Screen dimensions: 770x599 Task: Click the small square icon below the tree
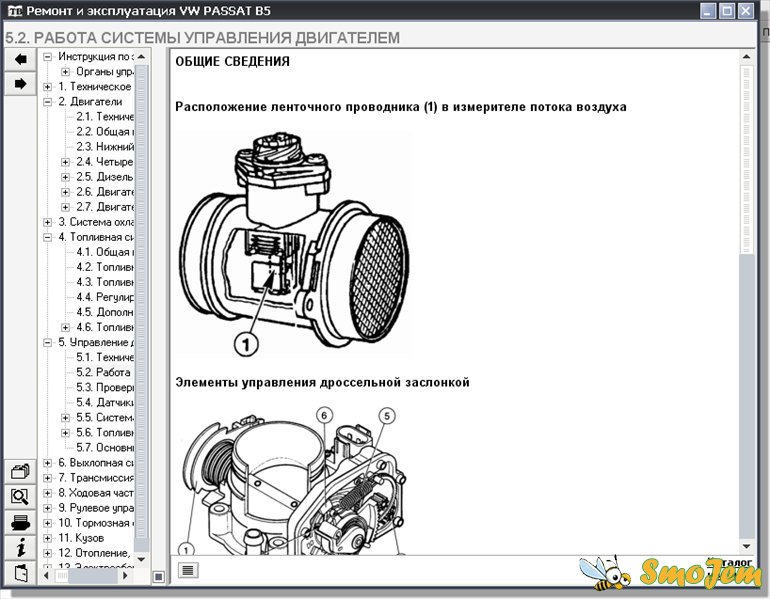coord(159,576)
